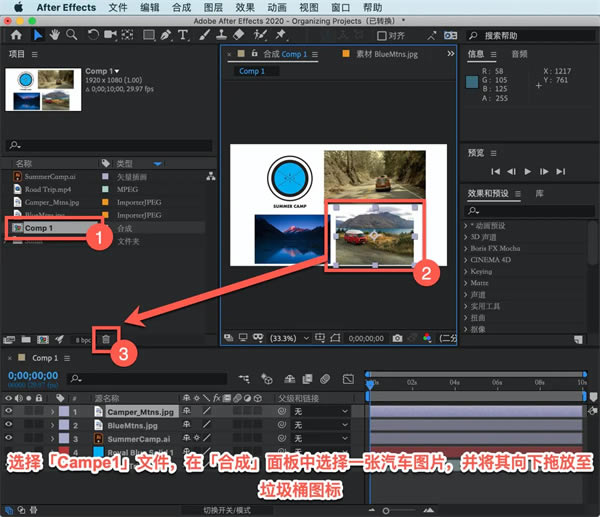The height and width of the screenshot is (517, 600).
Task: Click the 搜索帮助 search field
Action: (x=531, y=36)
